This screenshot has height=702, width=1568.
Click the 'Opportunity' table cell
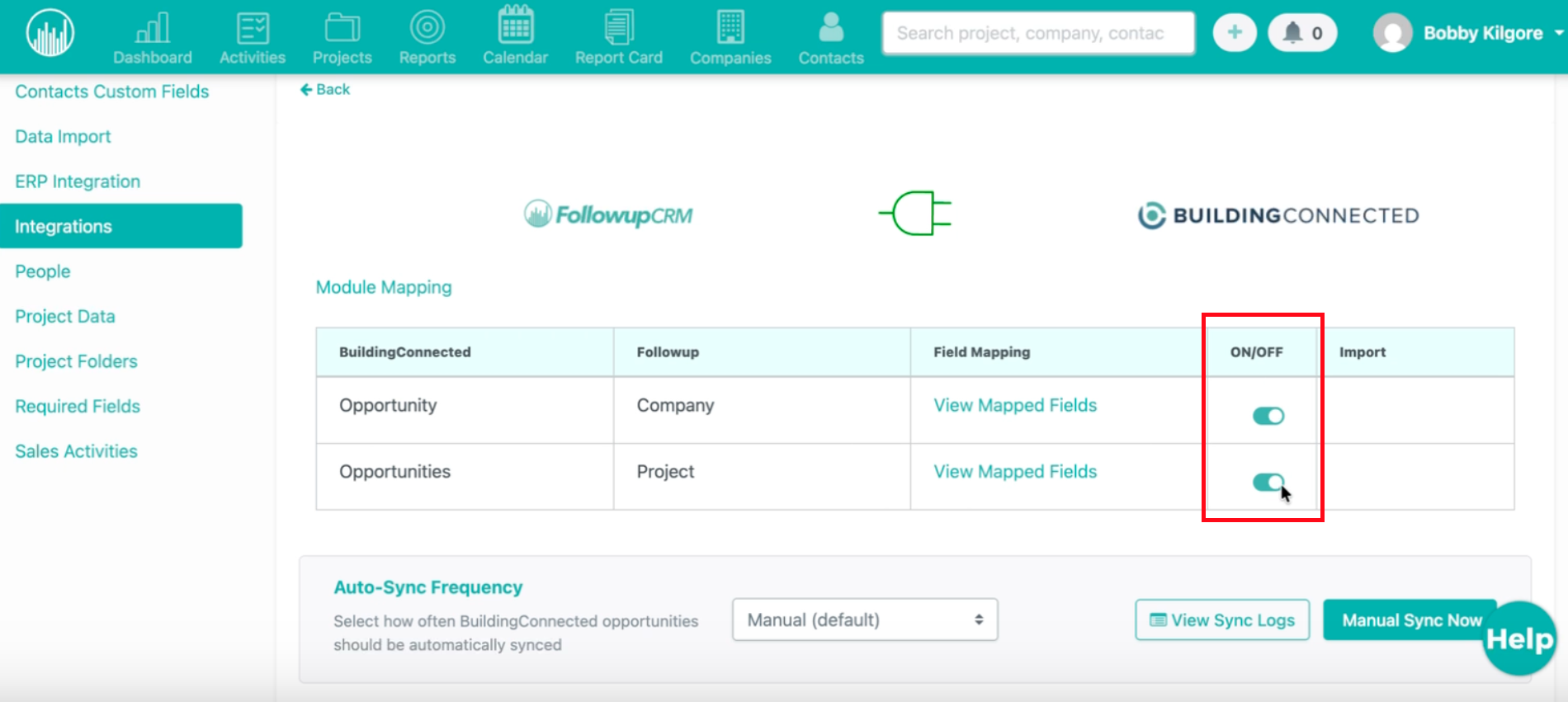(465, 410)
